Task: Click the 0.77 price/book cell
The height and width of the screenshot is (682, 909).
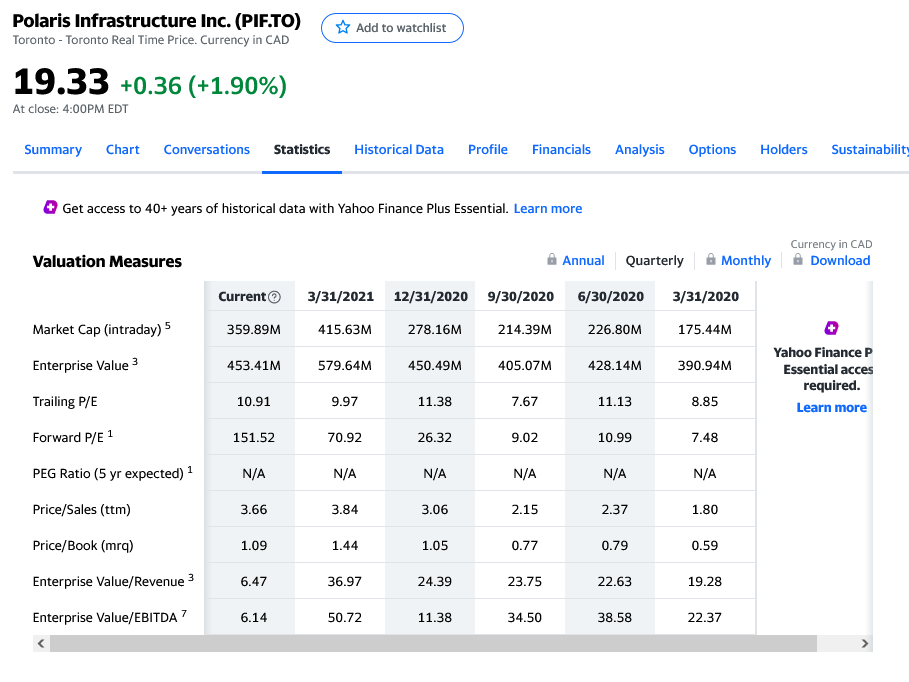Action: [x=525, y=545]
